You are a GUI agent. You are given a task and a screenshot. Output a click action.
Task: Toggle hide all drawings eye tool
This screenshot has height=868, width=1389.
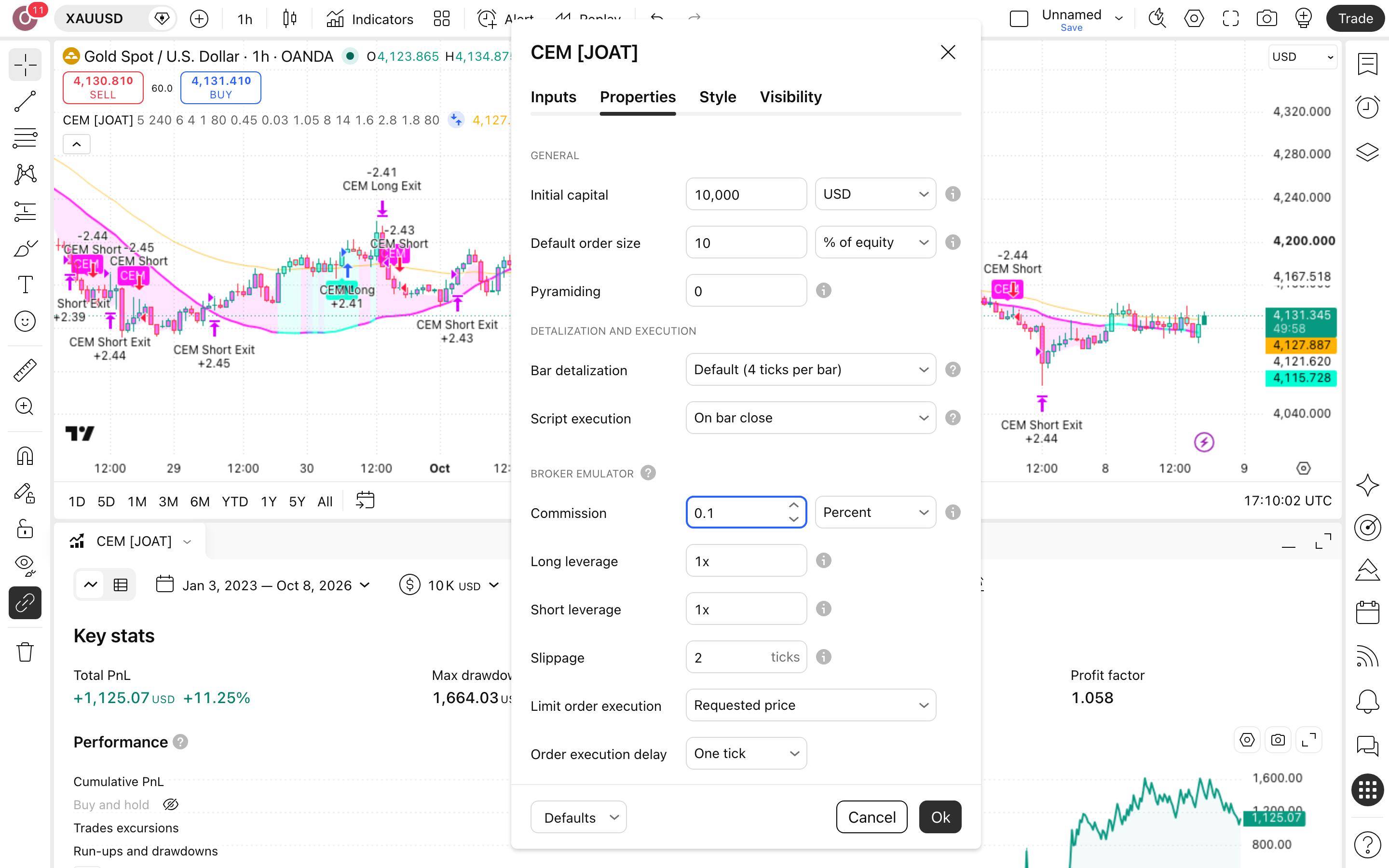click(x=25, y=566)
